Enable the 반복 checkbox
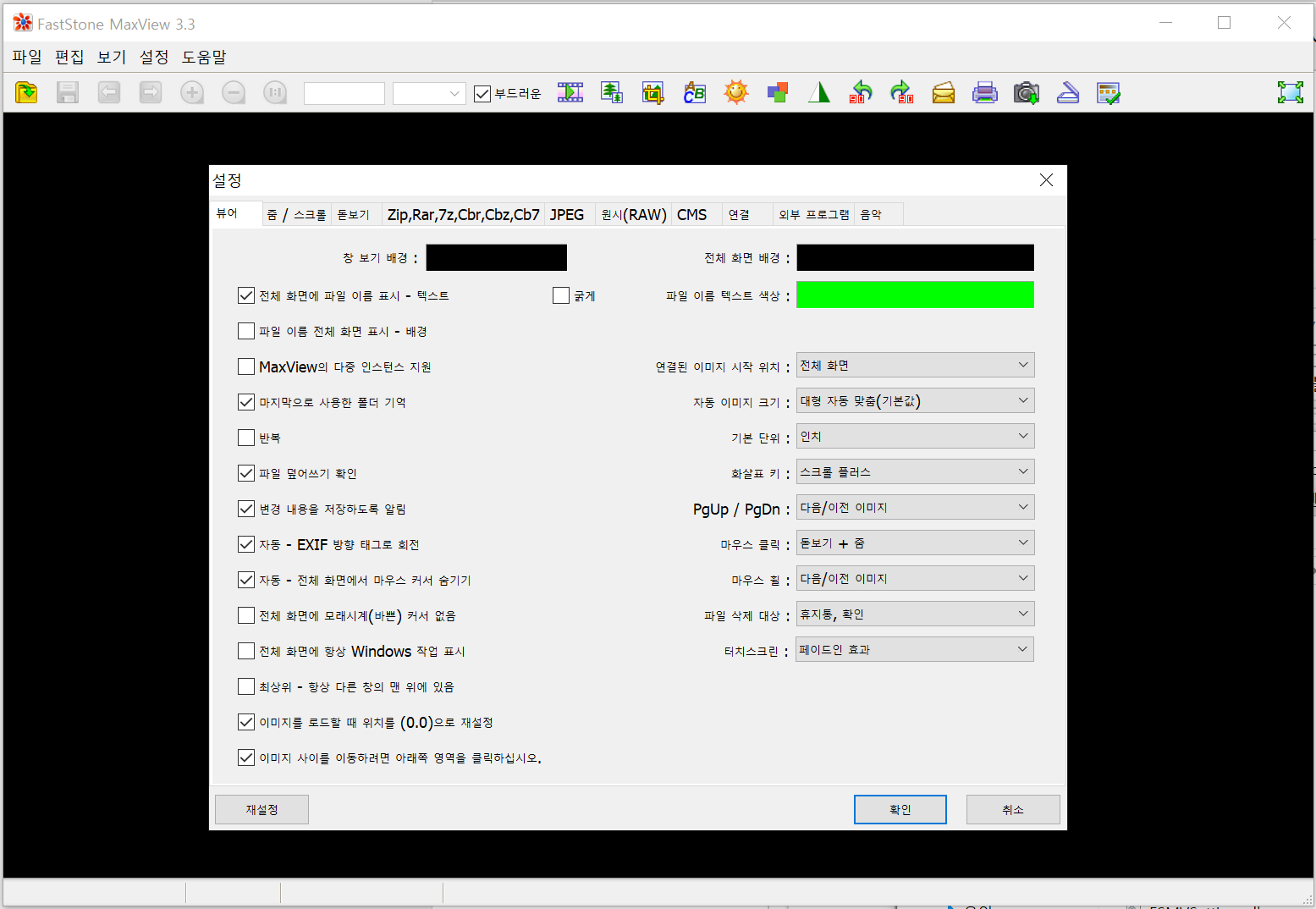This screenshot has height=909, width=1316. tap(246, 438)
